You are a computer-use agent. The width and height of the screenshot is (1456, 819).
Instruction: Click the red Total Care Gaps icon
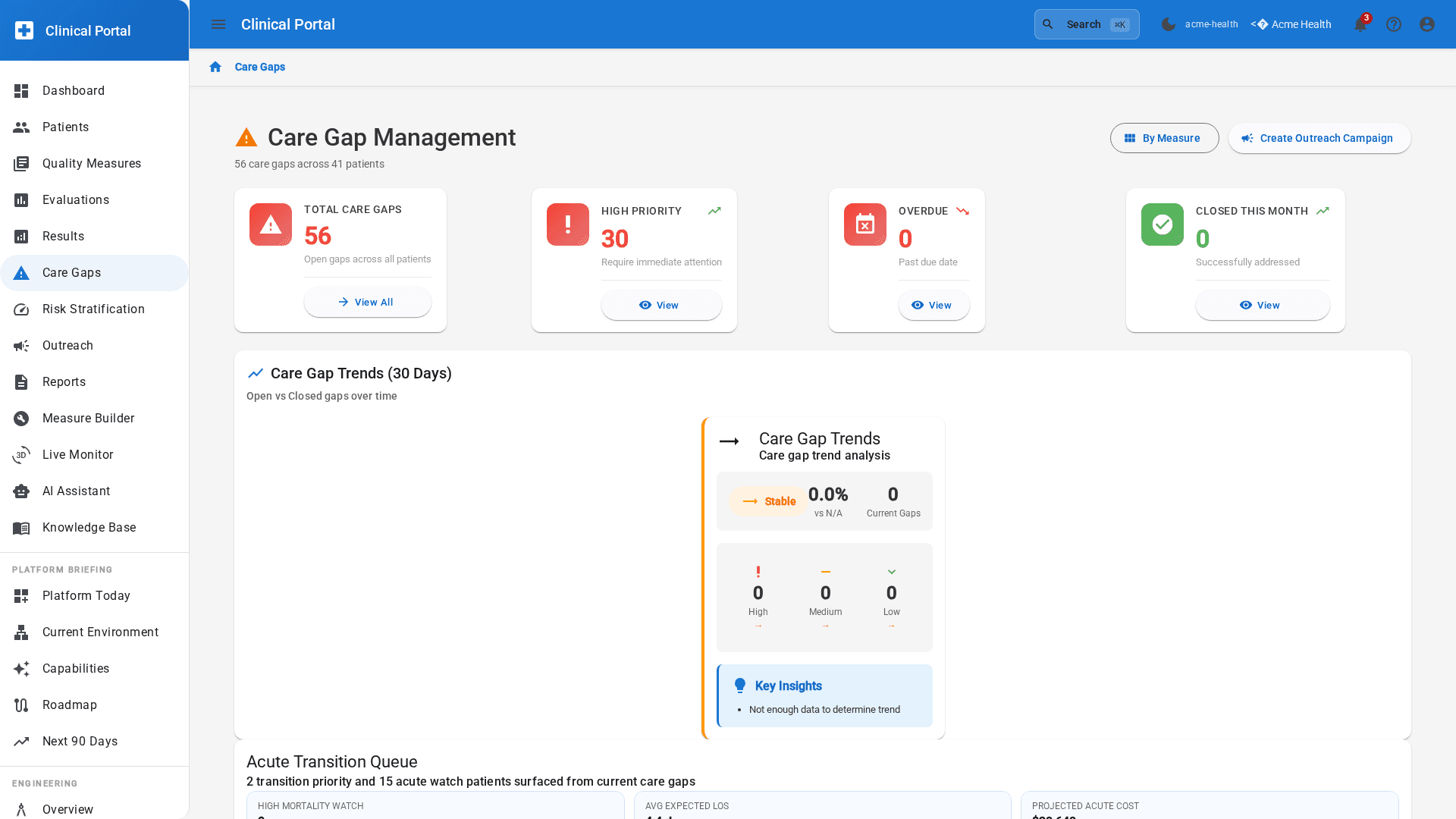tap(271, 224)
